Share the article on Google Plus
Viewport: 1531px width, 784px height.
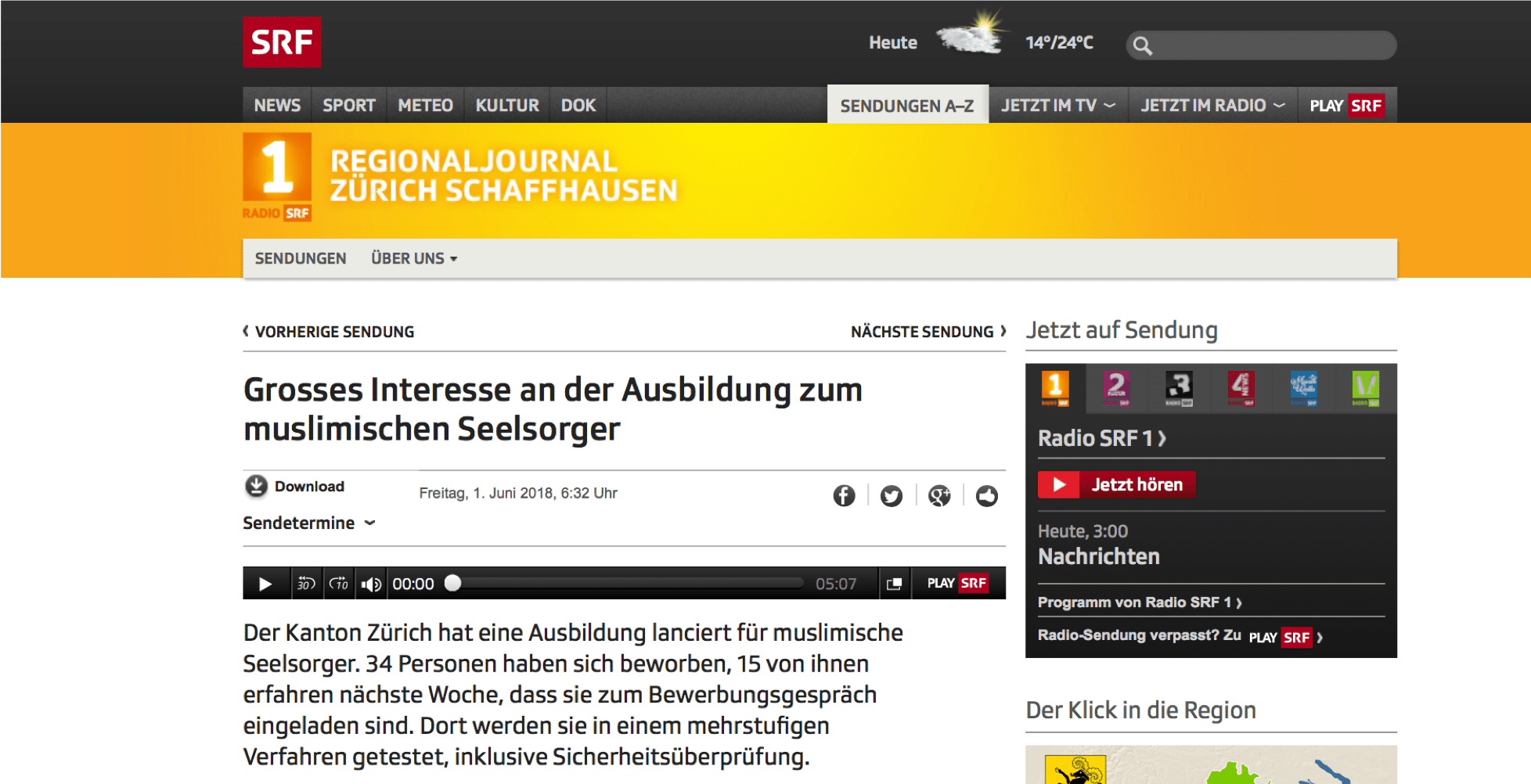(939, 495)
